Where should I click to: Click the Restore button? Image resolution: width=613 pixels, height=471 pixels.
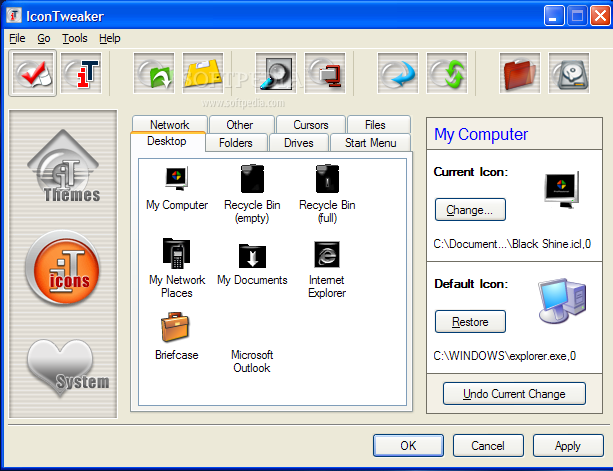470,322
